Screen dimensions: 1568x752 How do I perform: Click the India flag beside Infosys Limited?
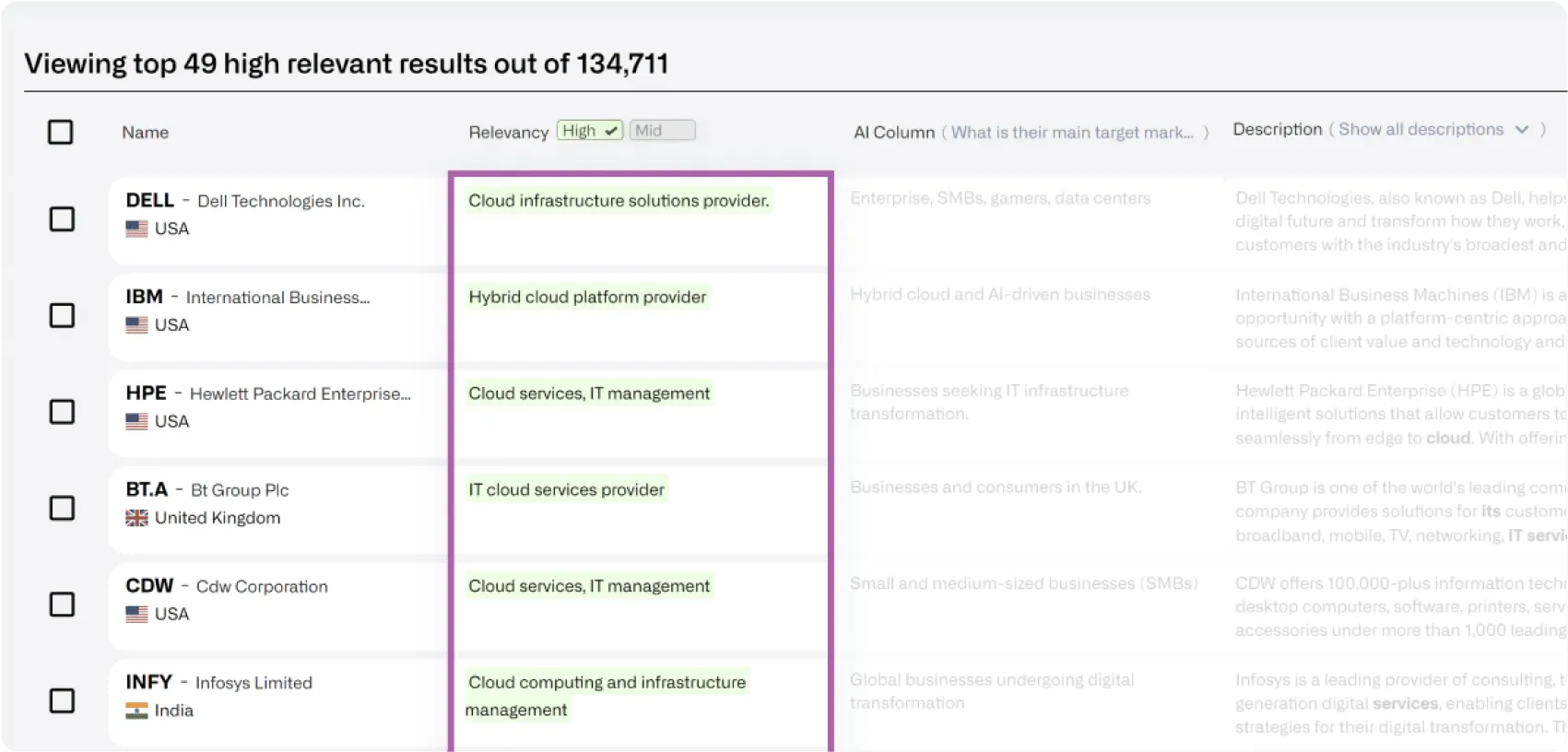[136, 710]
